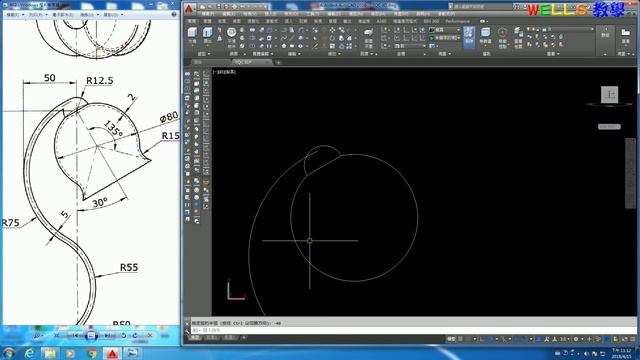Delete image in Photo Viewer
This screenshot has height=360, width=640.
point(150,336)
